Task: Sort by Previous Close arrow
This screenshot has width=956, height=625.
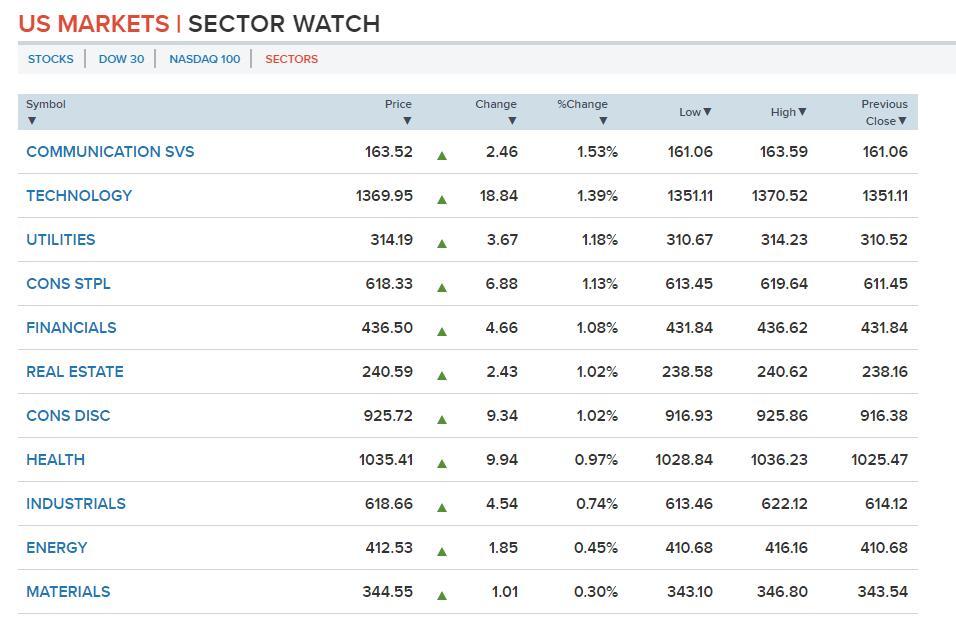Action: click(x=902, y=121)
